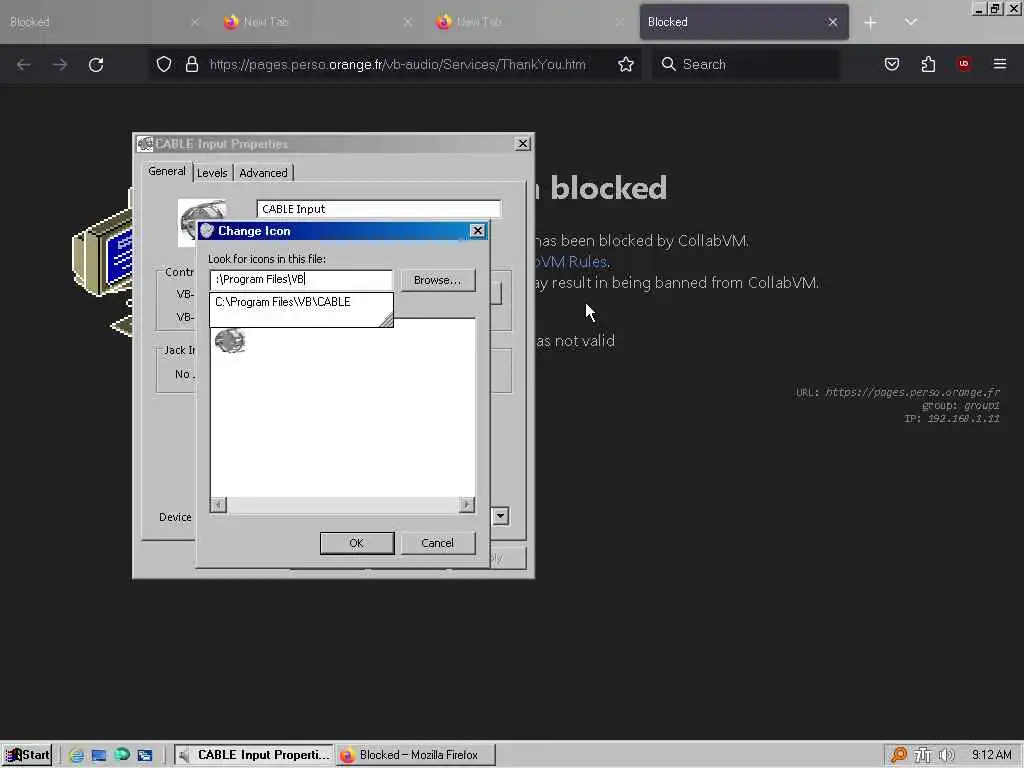Click the CABLE Input device name field
The height and width of the screenshot is (768, 1024).
click(x=379, y=209)
